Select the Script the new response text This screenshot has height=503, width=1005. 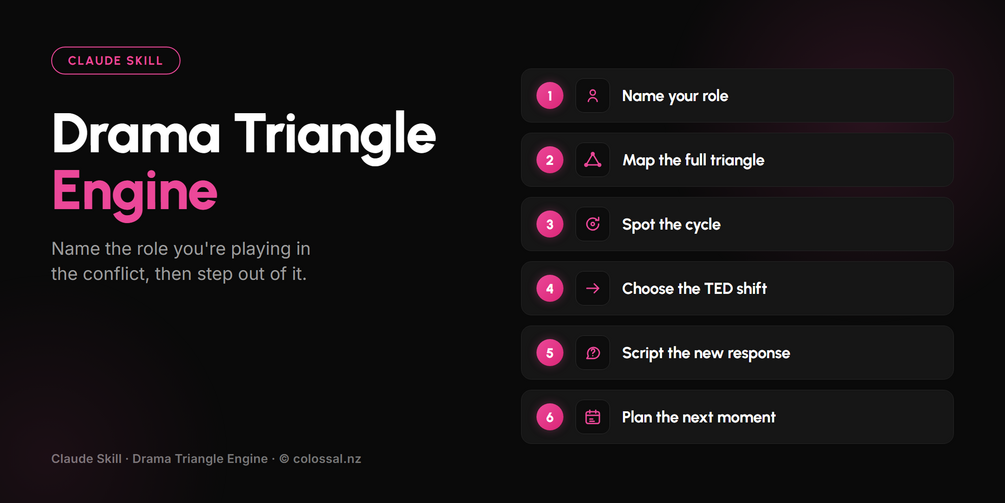pos(706,353)
